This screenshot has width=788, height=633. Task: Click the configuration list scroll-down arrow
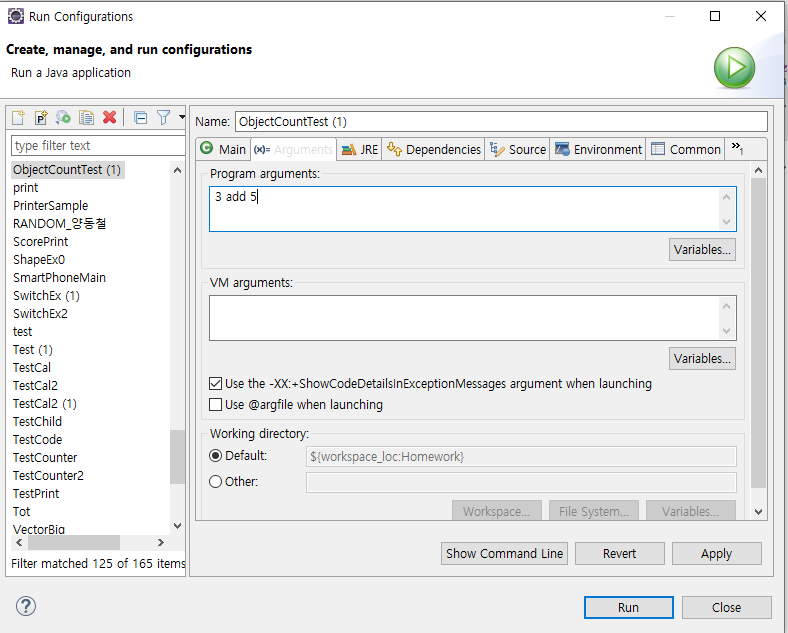point(177,526)
